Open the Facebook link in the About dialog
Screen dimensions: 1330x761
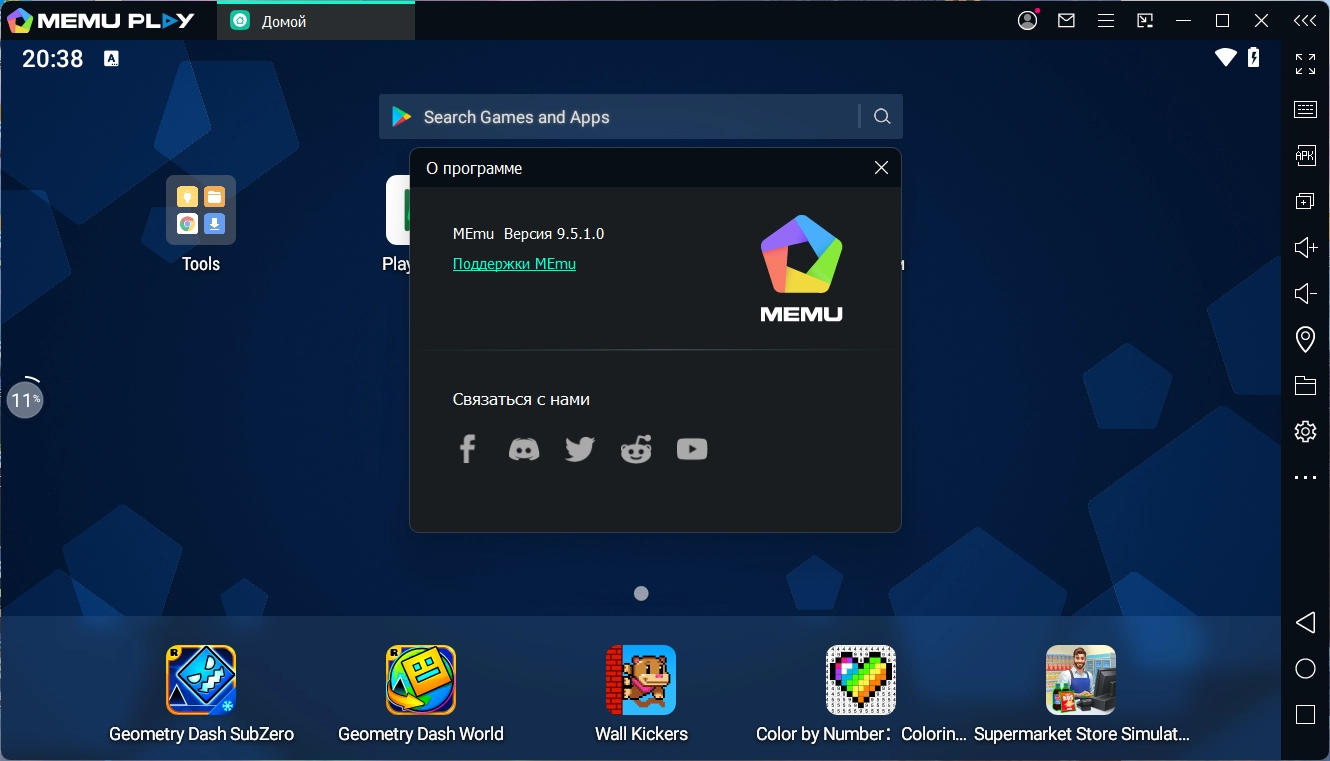[467, 449]
